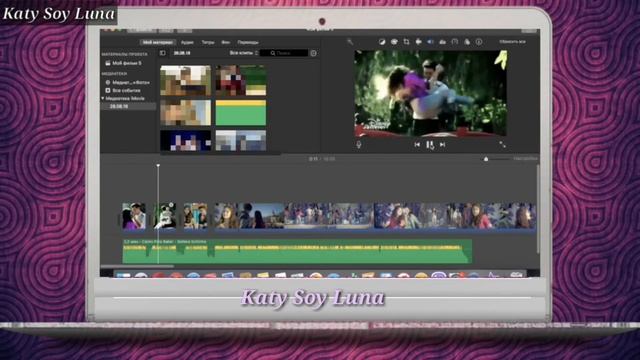Switch to the Титры tab

coord(208,42)
